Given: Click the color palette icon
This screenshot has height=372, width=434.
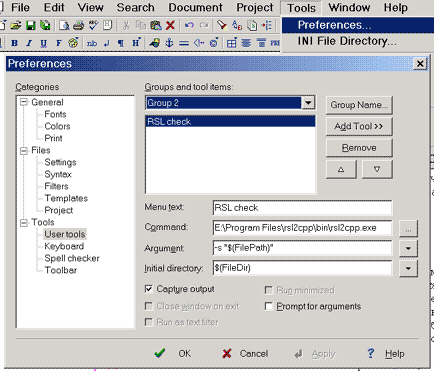Looking at the screenshot, I should pyautogui.click(x=73, y=43).
